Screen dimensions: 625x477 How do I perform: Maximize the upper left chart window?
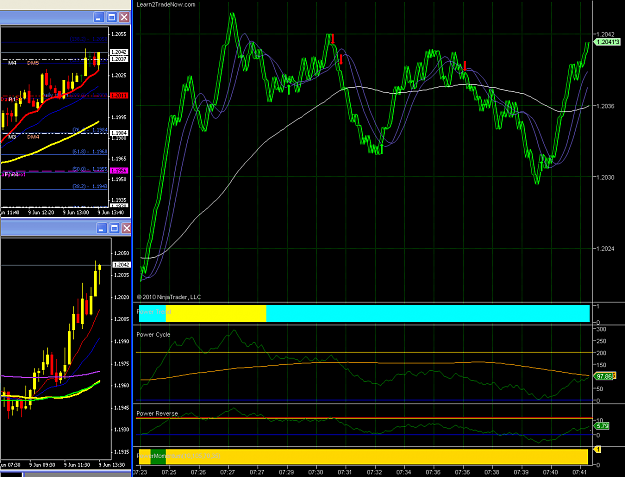pyautogui.click(x=112, y=17)
